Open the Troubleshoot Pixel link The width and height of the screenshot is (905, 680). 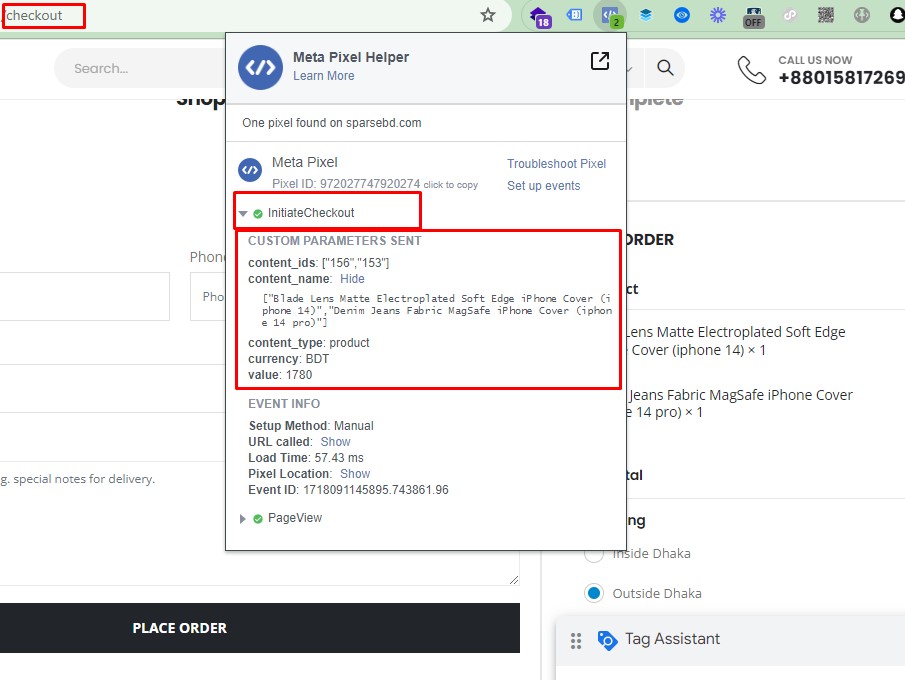point(556,164)
